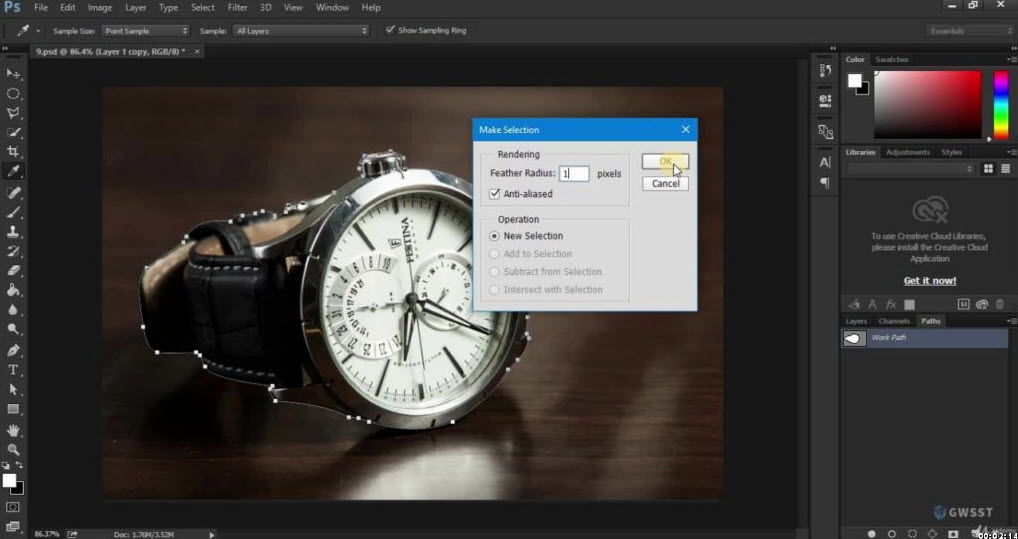
Task: Open the Libraries panel flyout menu
Action: coord(1011,152)
